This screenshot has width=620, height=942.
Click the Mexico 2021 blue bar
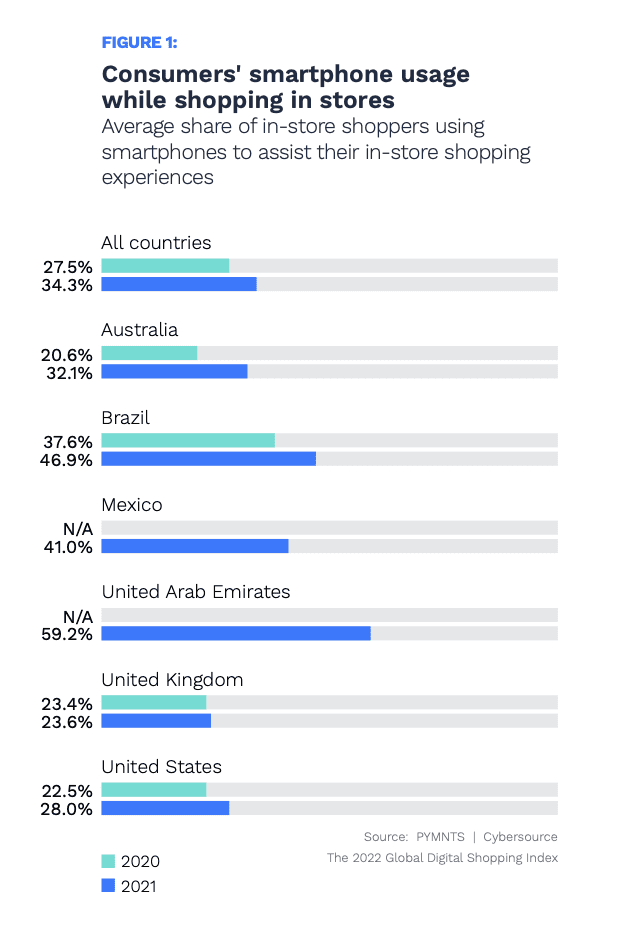(x=195, y=546)
